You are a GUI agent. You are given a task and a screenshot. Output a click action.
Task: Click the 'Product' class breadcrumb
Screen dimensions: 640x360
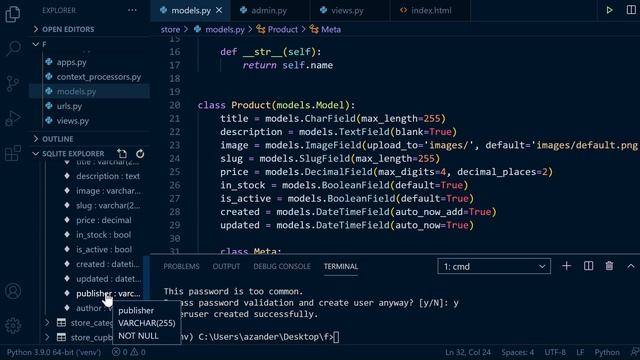[282, 29]
